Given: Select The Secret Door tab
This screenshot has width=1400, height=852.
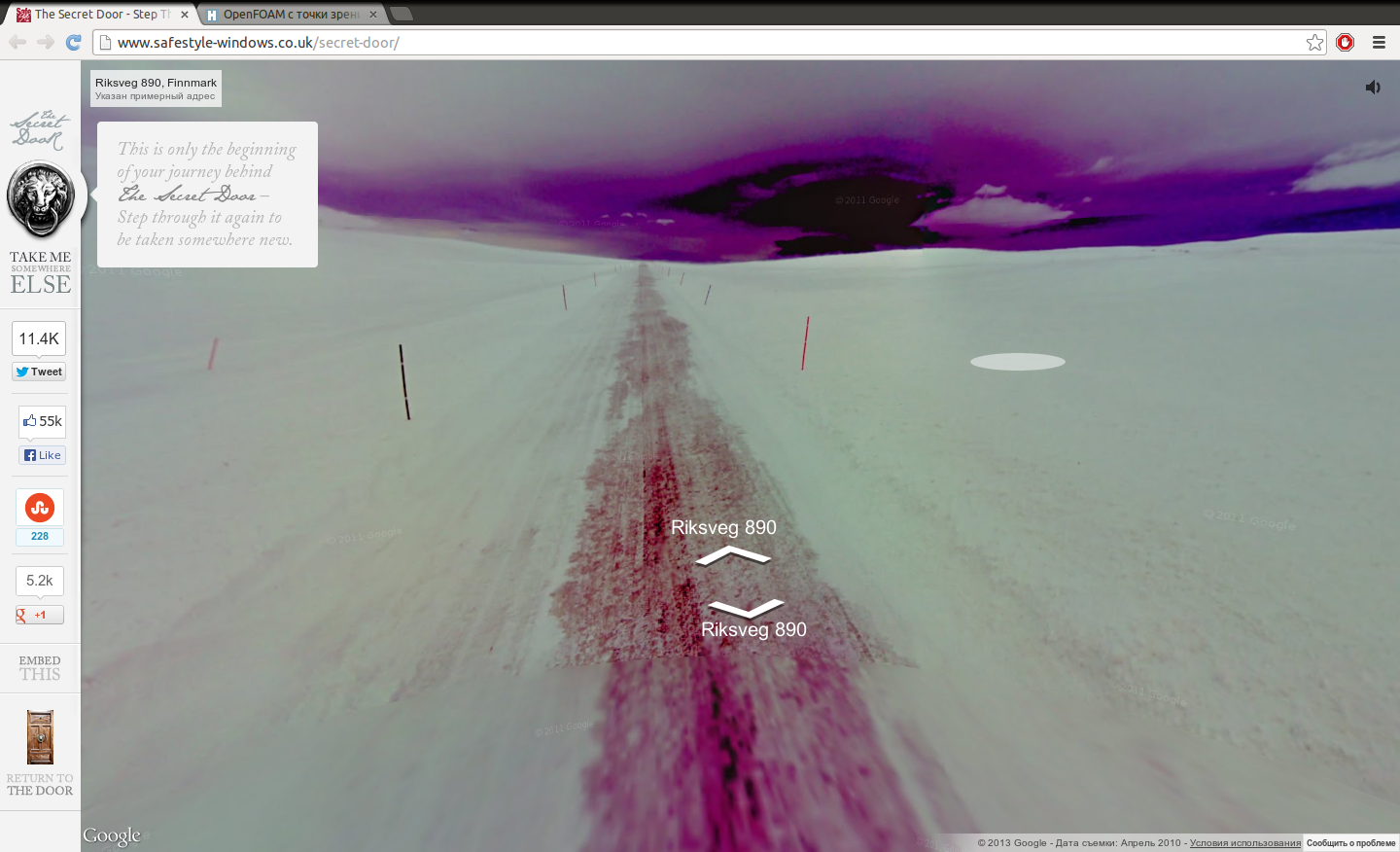Looking at the screenshot, I should coord(97,15).
